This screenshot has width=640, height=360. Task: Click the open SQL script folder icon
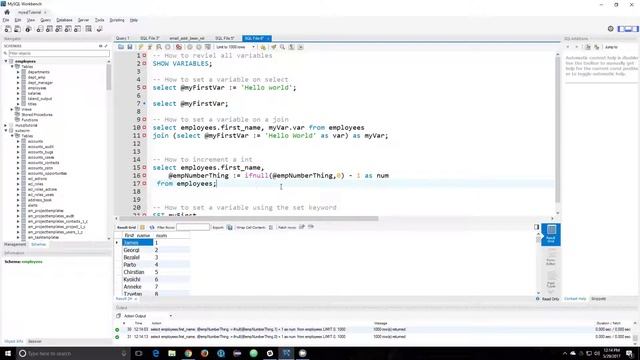coord(121,47)
